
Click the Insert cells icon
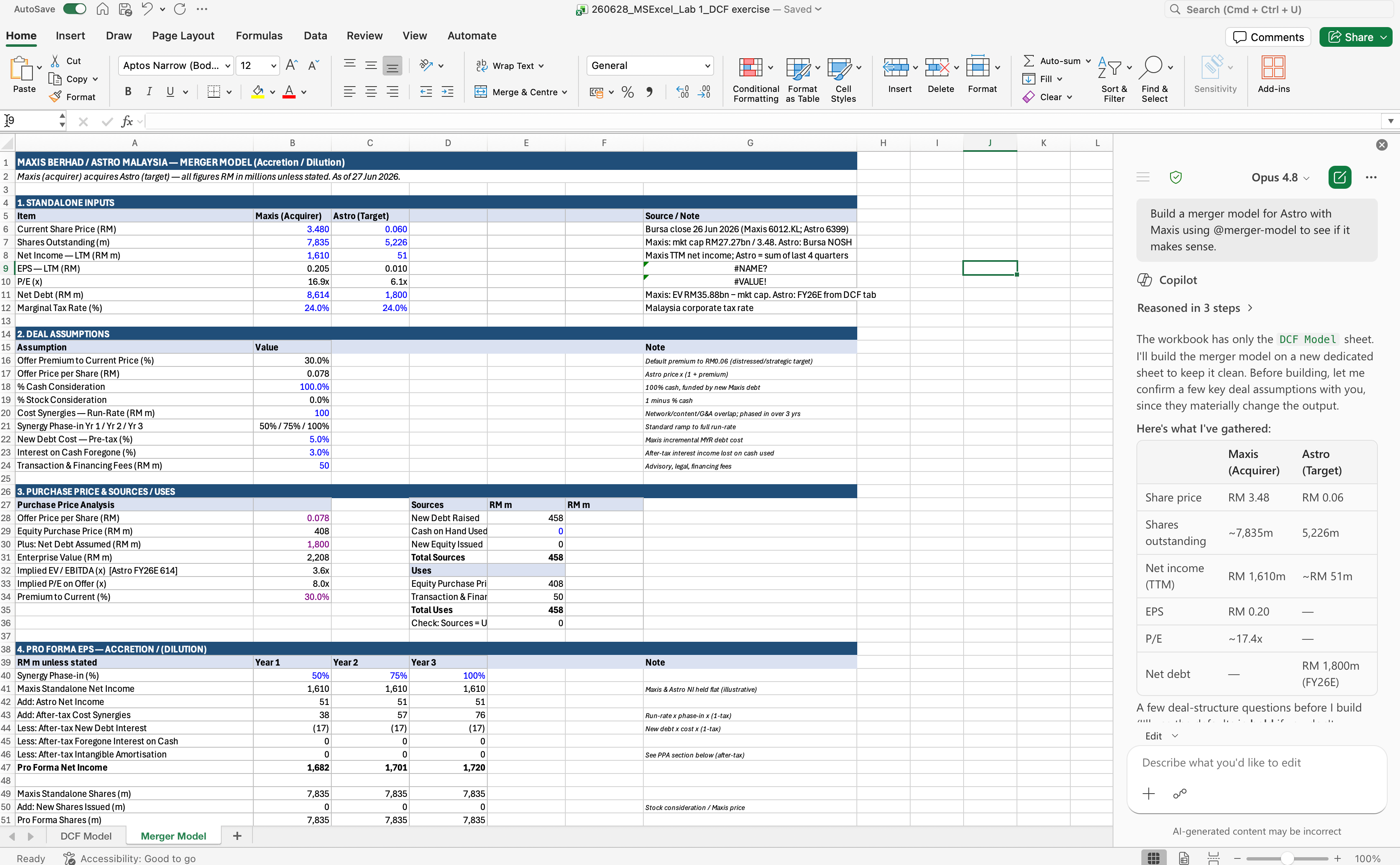[x=895, y=68]
